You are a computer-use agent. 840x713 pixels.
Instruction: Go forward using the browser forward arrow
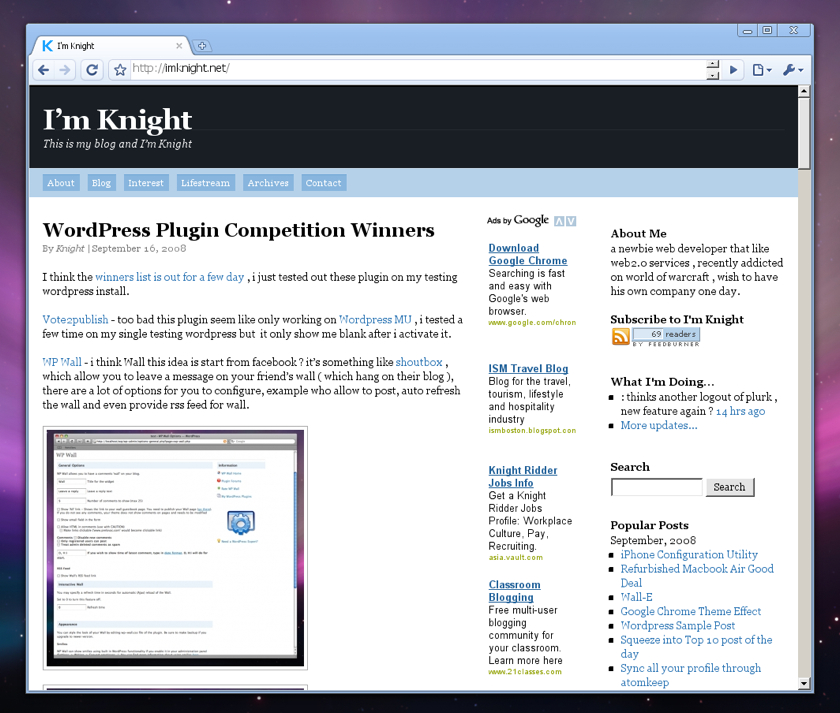tap(65, 70)
